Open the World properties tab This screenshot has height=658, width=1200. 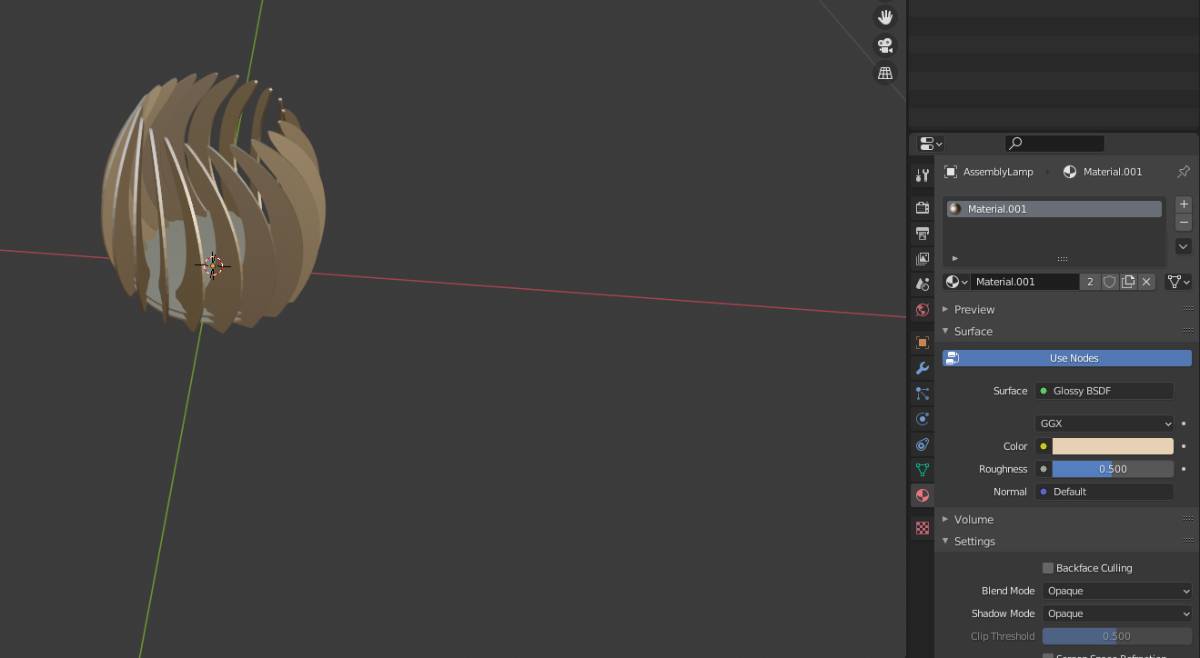click(x=922, y=310)
